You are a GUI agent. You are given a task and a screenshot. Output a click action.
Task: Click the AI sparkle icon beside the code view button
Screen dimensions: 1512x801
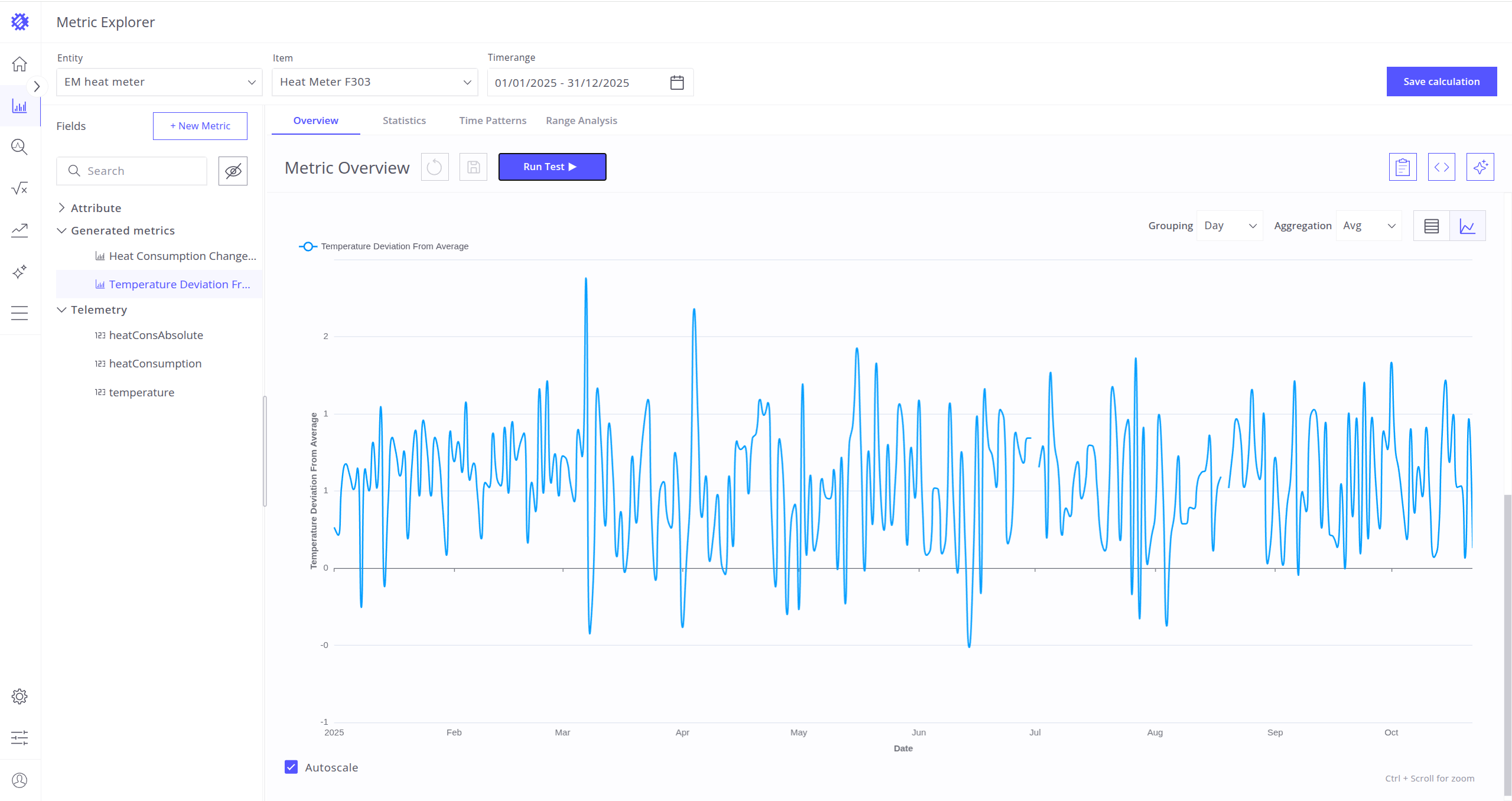click(x=1480, y=167)
